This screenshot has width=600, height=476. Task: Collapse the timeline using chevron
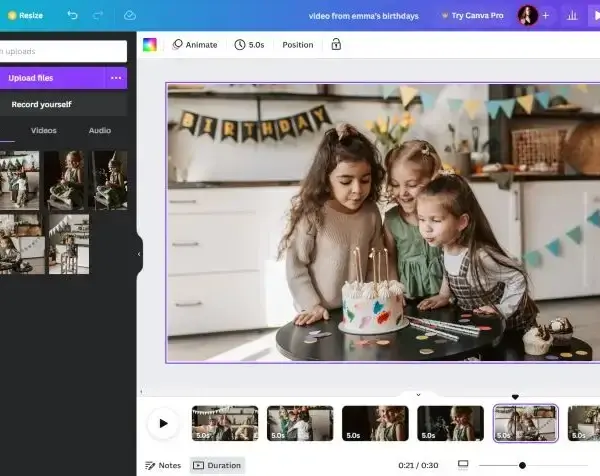pyautogui.click(x=418, y=394)
